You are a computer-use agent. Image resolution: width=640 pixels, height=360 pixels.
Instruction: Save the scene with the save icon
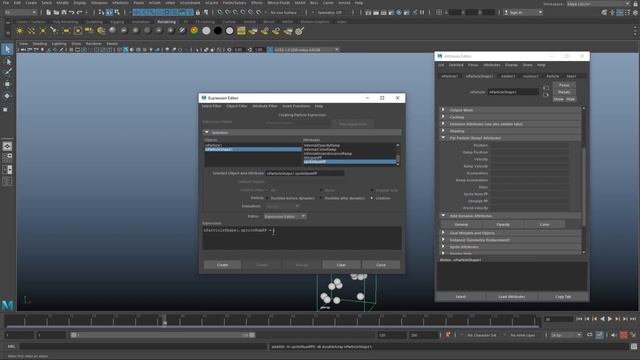pyautogui.click(x=63, y=13)
